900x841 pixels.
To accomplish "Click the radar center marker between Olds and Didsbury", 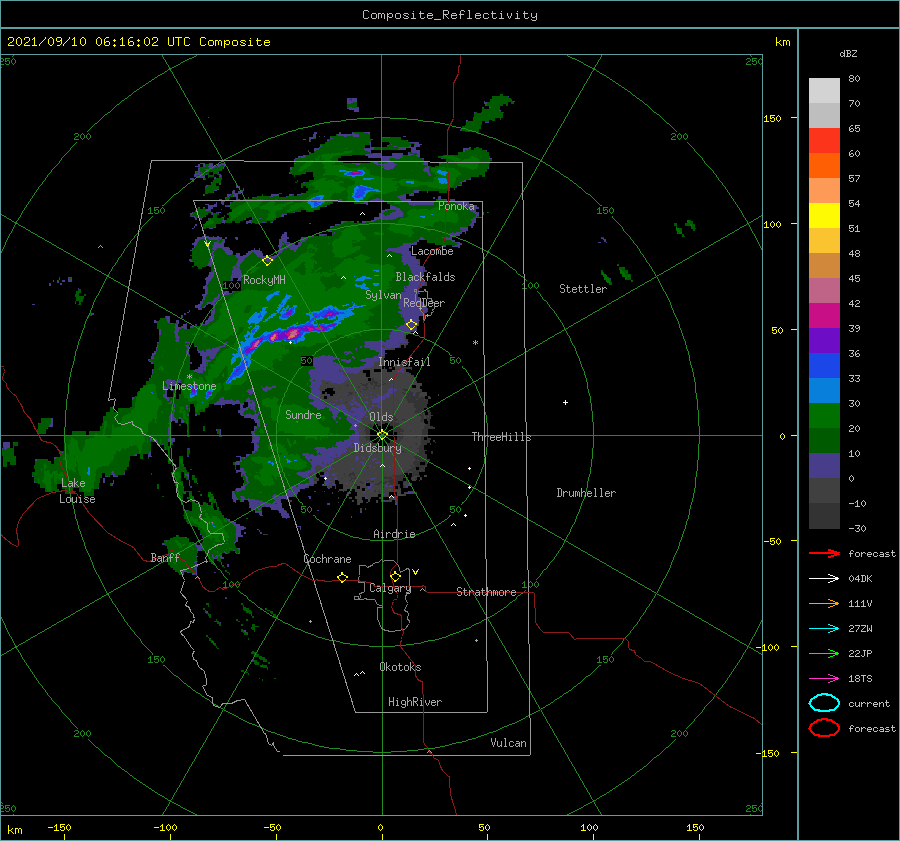I will coord(382,435).
